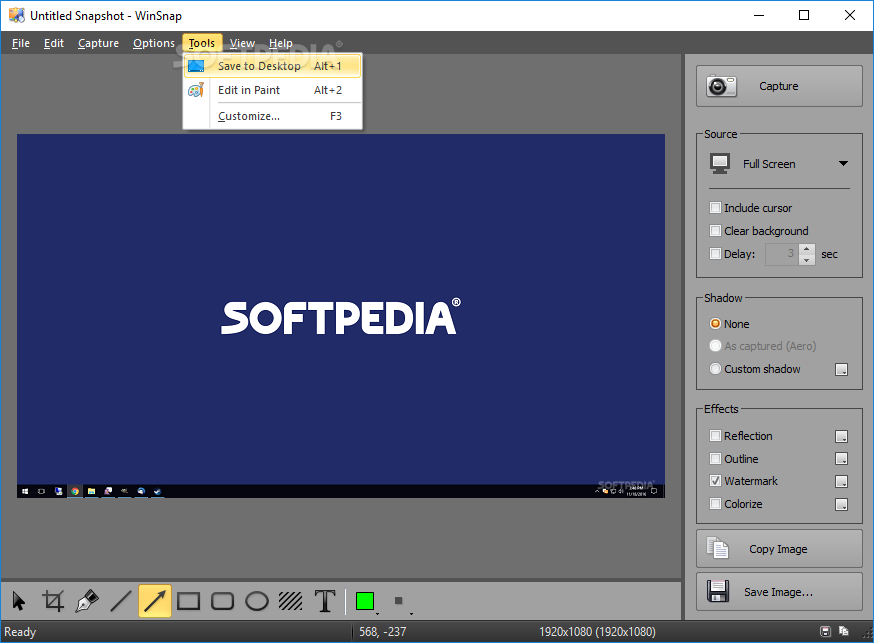Open the File menu
The height and width of the screenshot is (643, 874).
pyautogui.click(x=21, y=43)
